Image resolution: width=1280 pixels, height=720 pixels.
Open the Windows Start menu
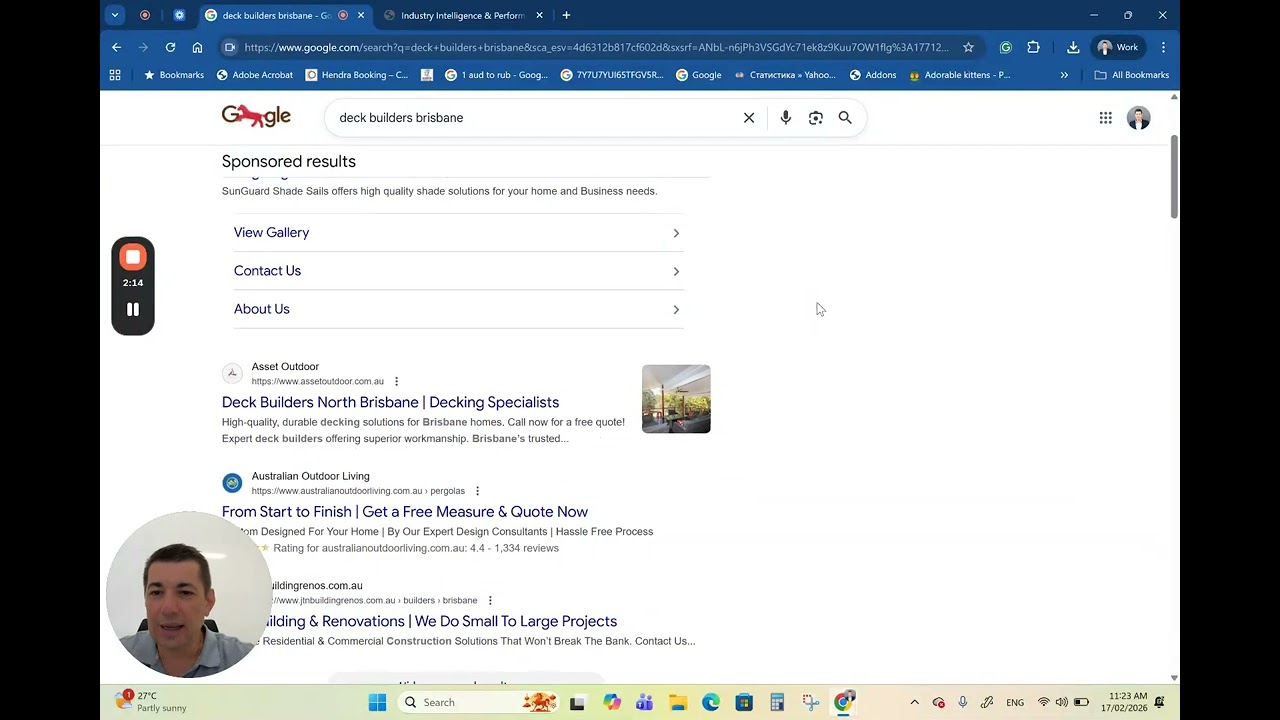377,702
